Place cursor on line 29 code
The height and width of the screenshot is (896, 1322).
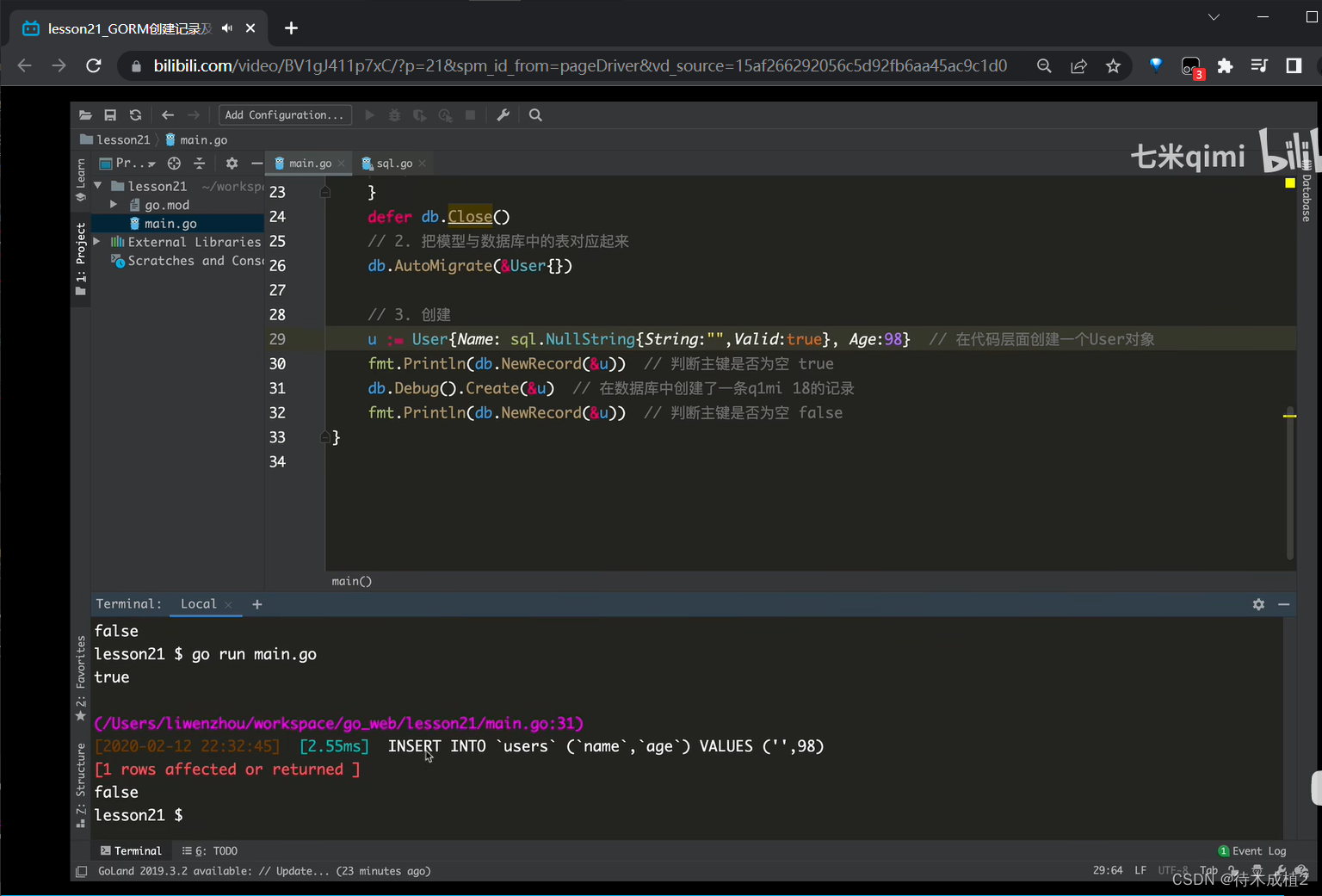coord(639,339)
